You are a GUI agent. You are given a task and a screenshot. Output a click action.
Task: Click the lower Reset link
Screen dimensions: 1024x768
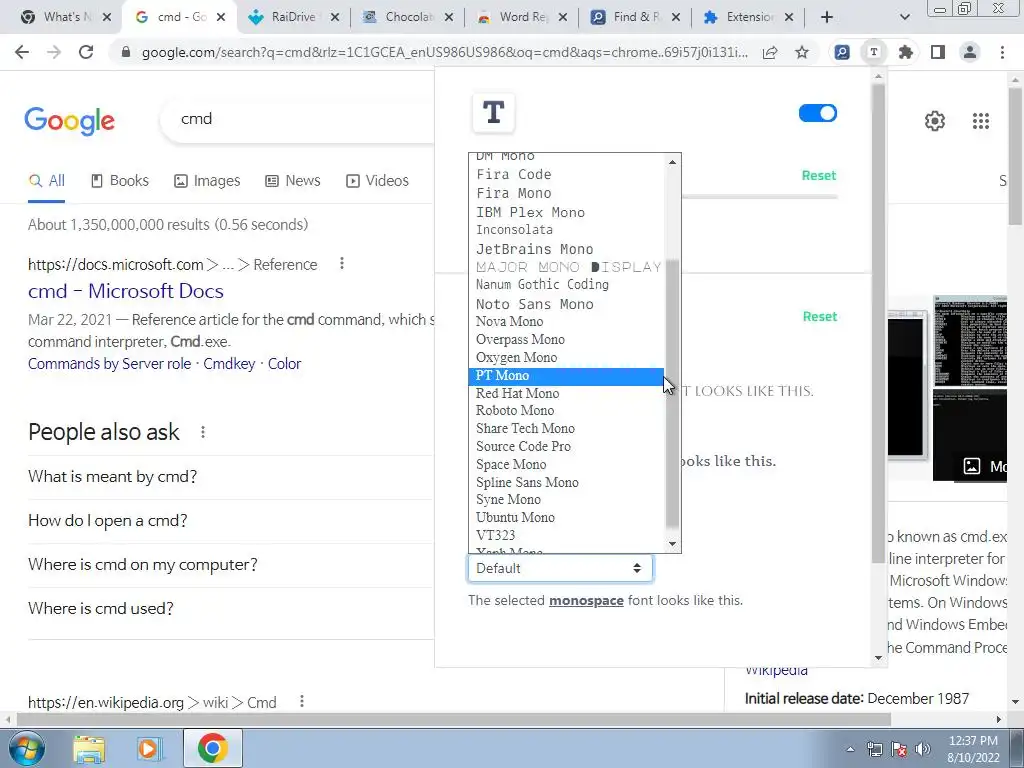pos(820,316)
